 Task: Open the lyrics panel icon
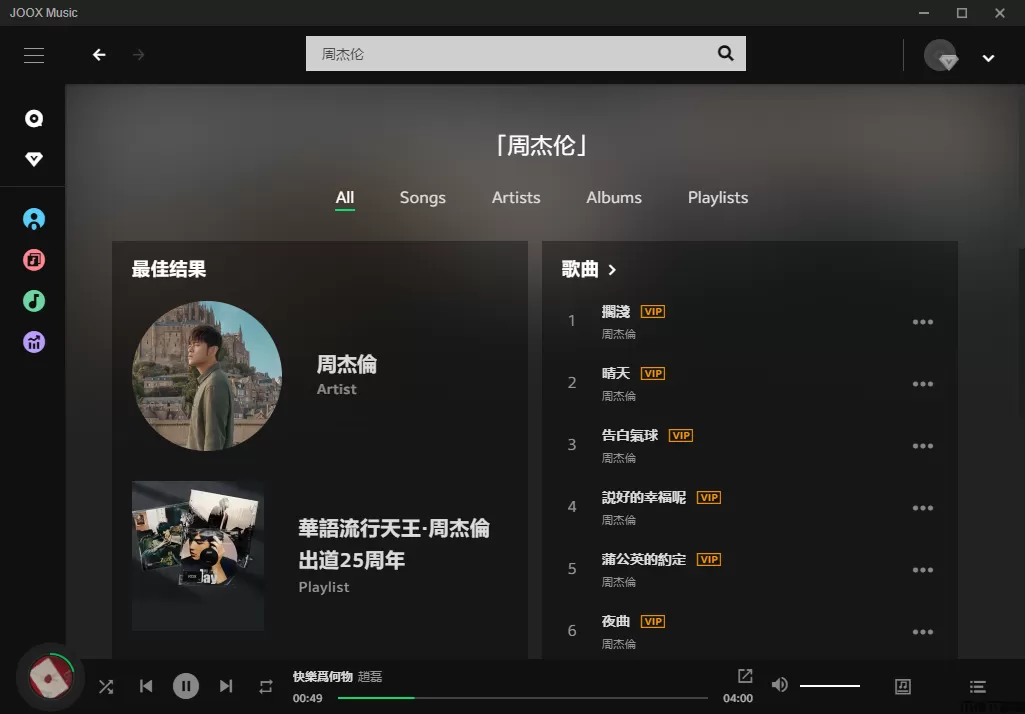point(903,686)
